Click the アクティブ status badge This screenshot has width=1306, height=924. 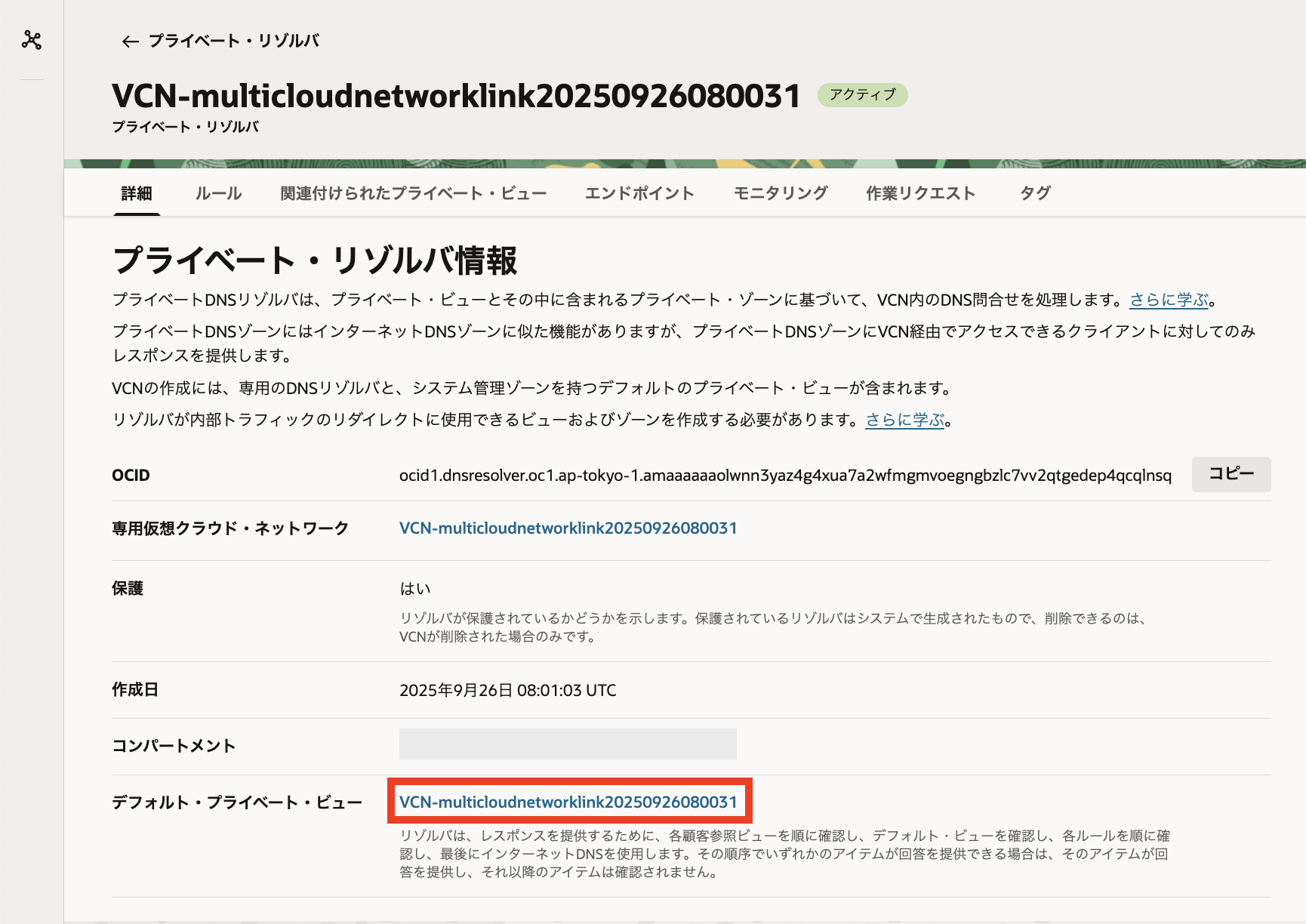[863, 94]
